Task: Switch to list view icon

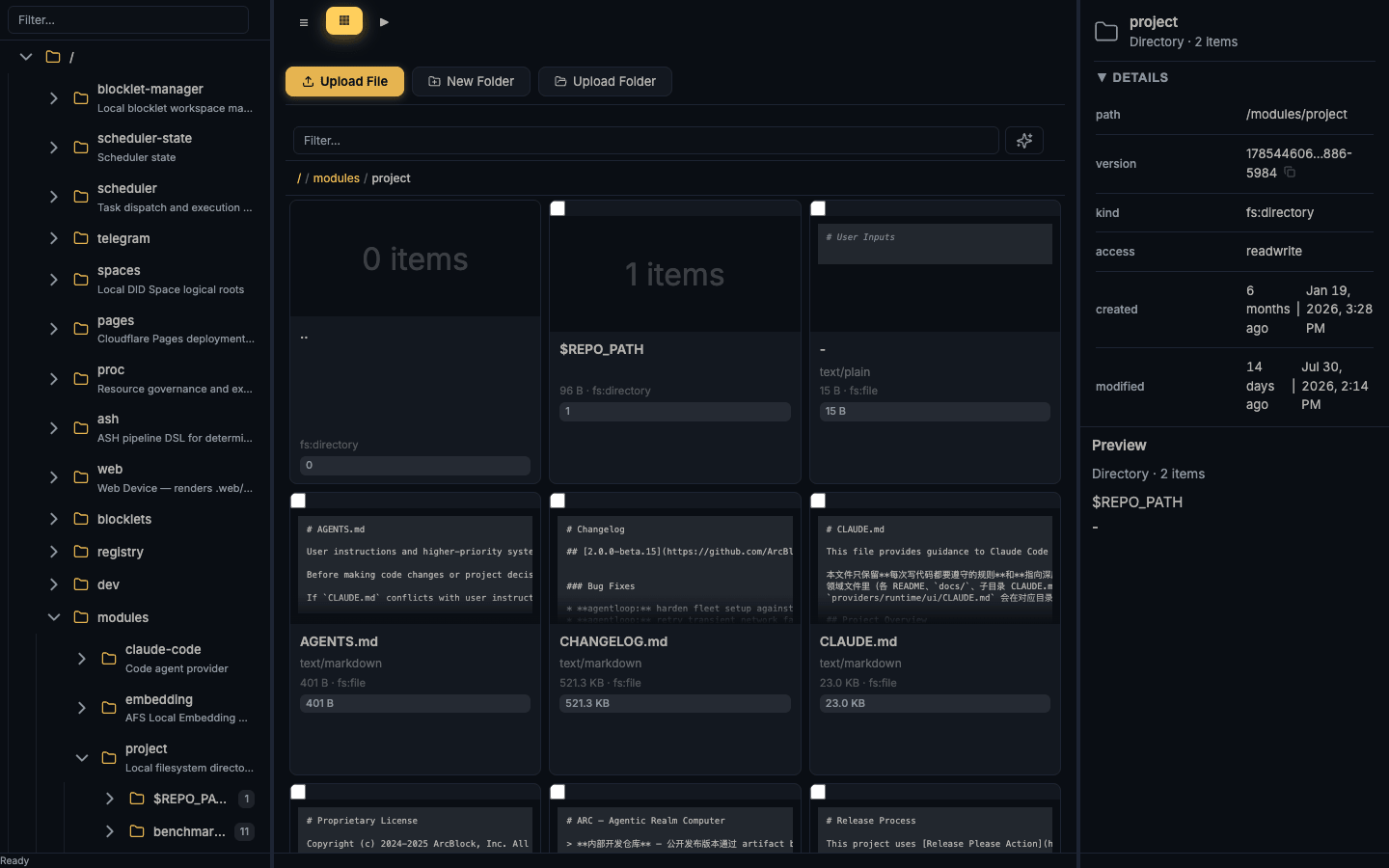Action: pyautogui.click(x=304, y=22)
